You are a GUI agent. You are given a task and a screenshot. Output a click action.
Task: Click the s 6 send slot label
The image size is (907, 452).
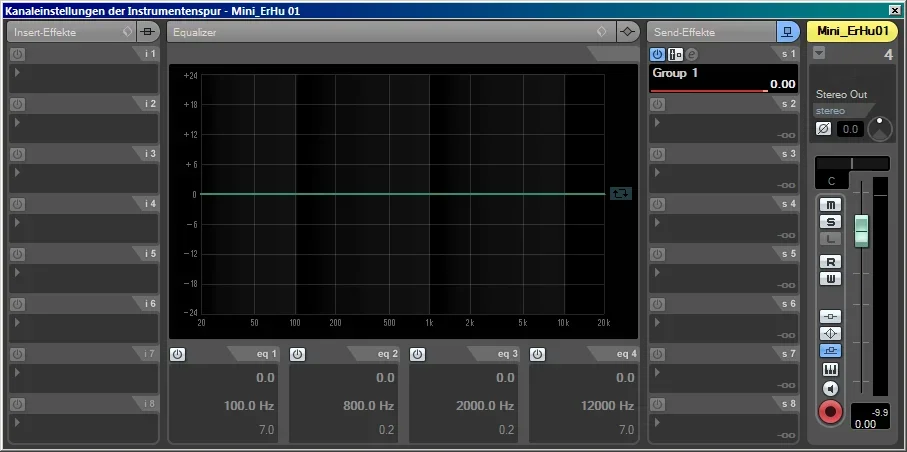789,304
